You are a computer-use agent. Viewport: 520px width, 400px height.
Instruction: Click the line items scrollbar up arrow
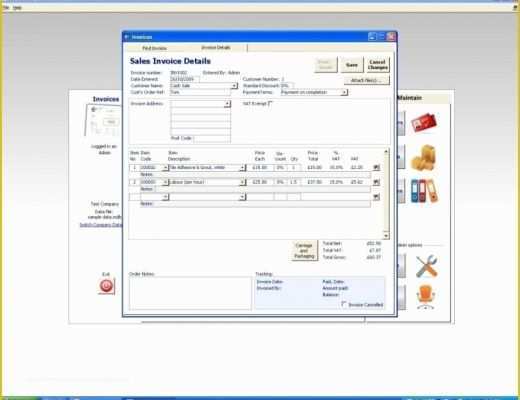pyautogui.click(x=386, y=152)
